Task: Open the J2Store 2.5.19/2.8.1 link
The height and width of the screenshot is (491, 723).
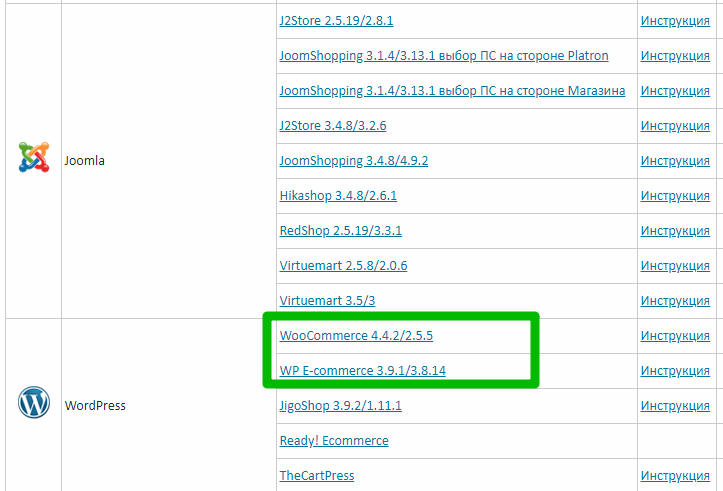Action: coord(336,21)
